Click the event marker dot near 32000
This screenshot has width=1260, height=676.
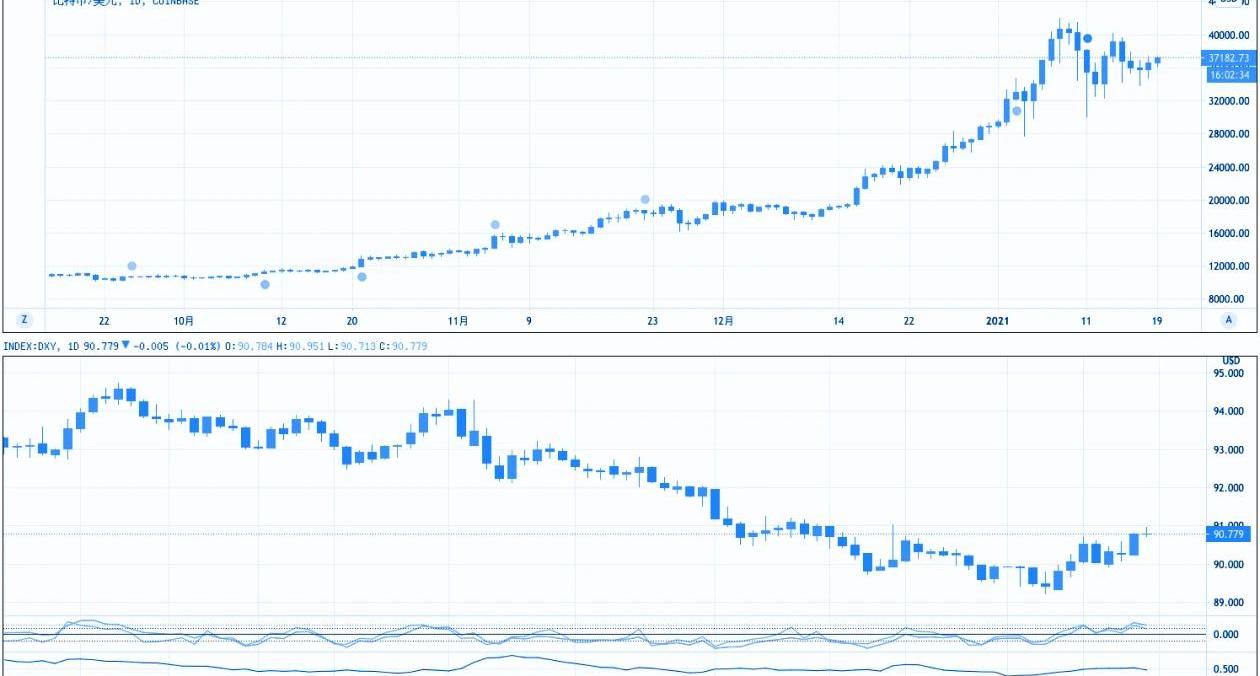[1017, 111]
